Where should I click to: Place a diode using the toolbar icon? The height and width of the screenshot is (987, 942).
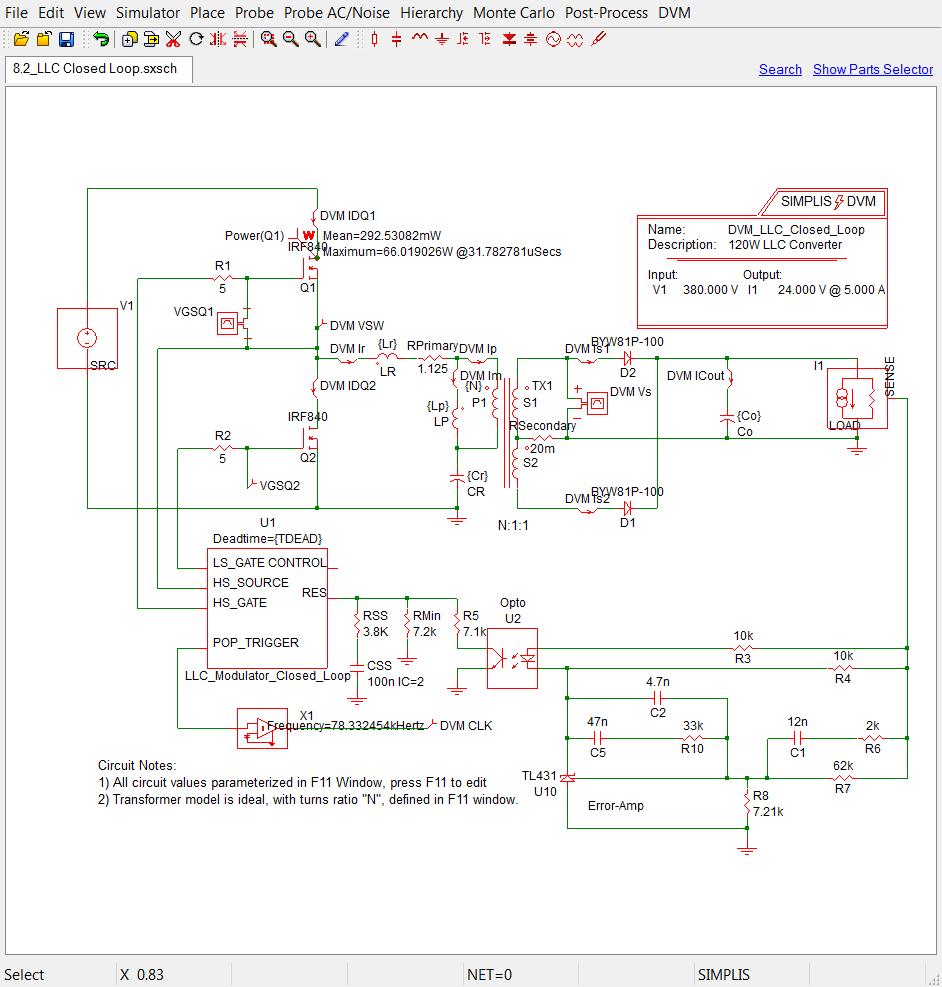pos(509,38)
